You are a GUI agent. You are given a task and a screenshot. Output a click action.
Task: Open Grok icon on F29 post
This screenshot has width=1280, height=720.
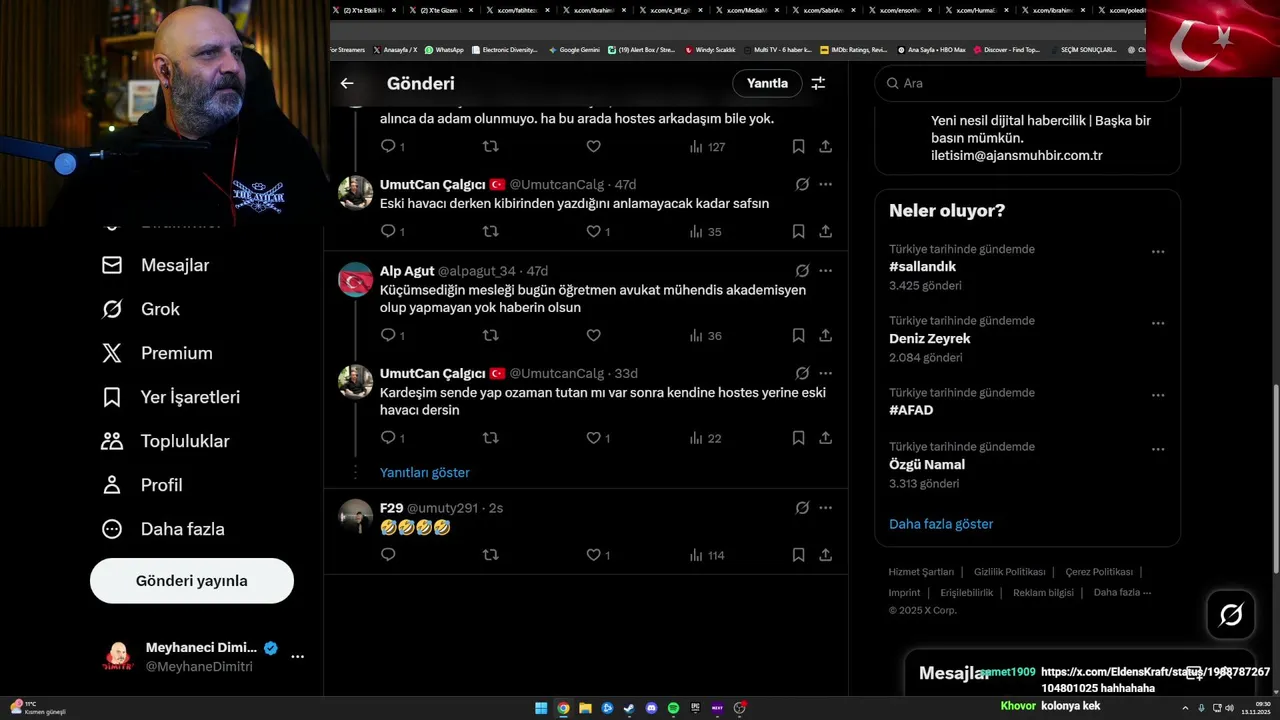[802, 508]
